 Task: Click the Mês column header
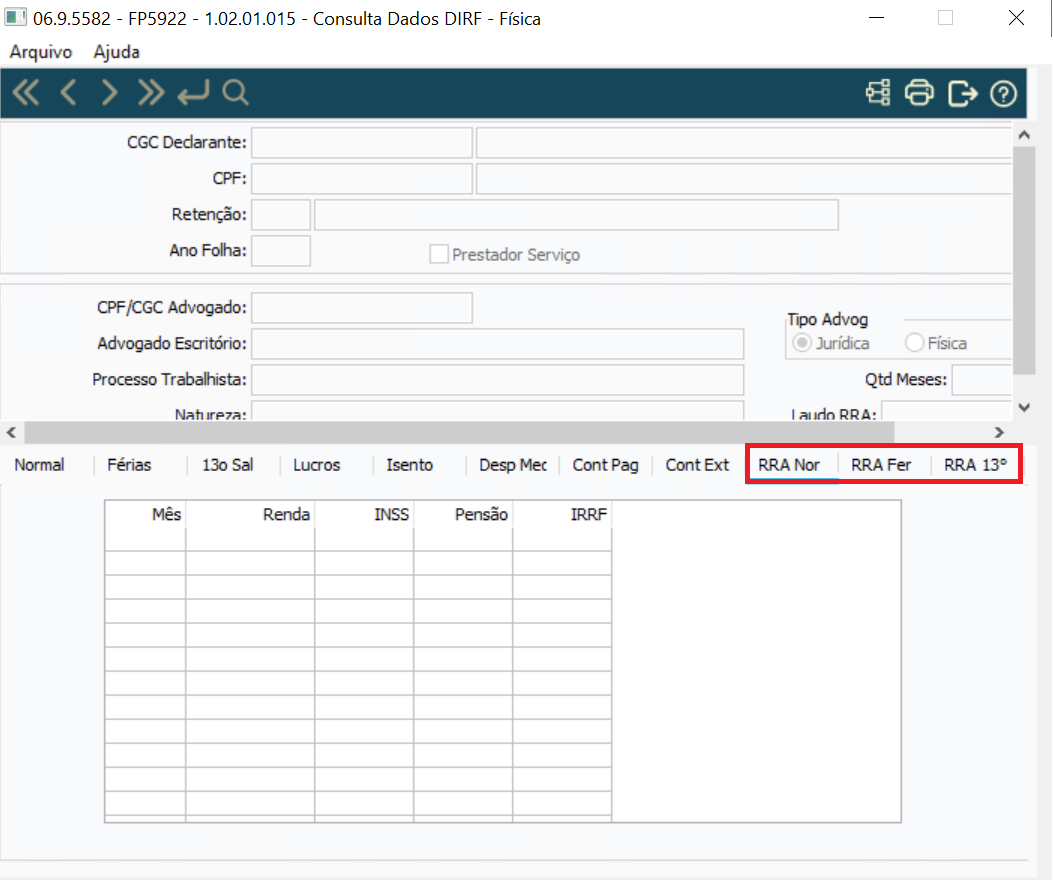click(145, 515)
